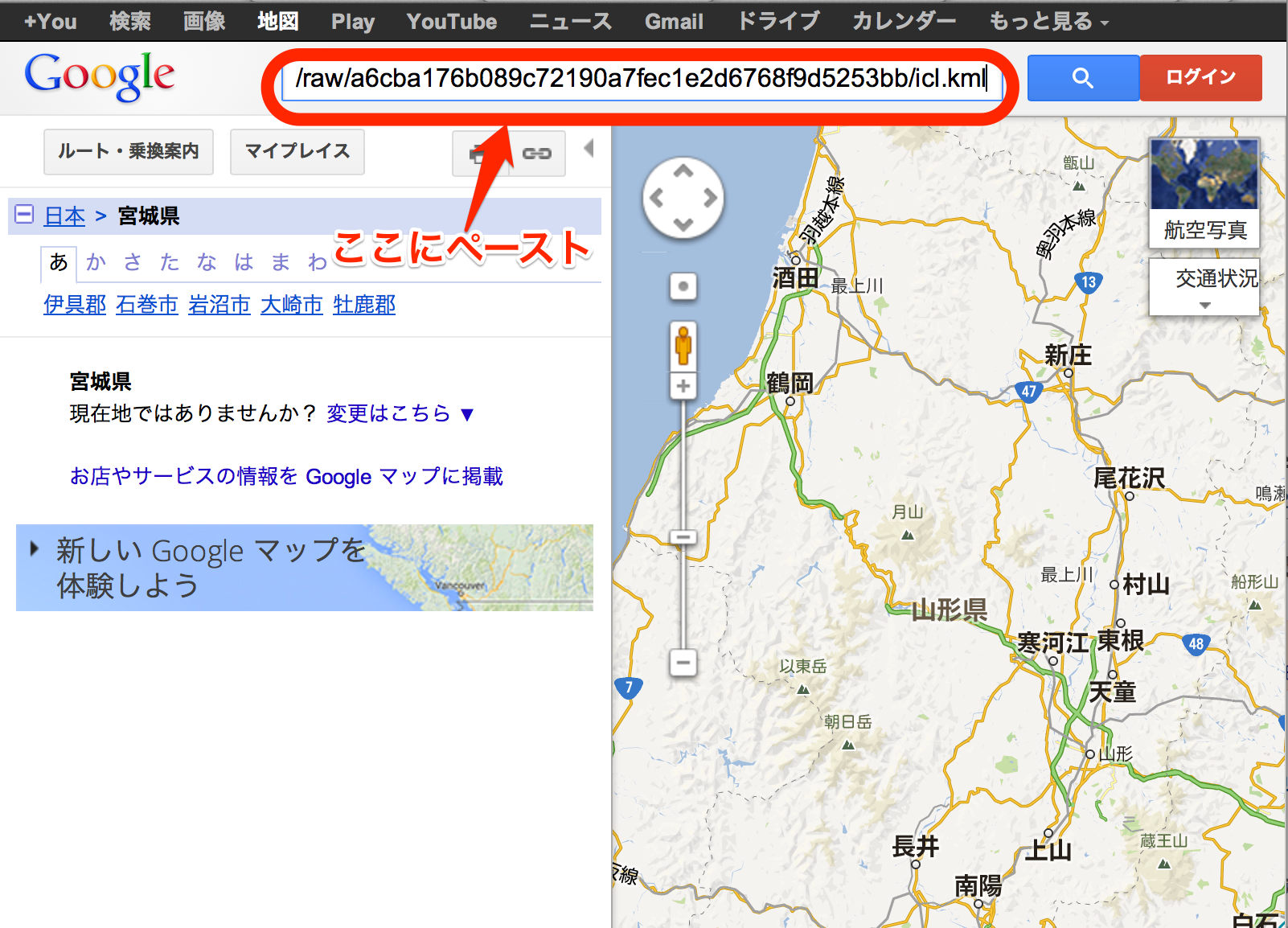Open the 石巻市 link

coord(147,305)
